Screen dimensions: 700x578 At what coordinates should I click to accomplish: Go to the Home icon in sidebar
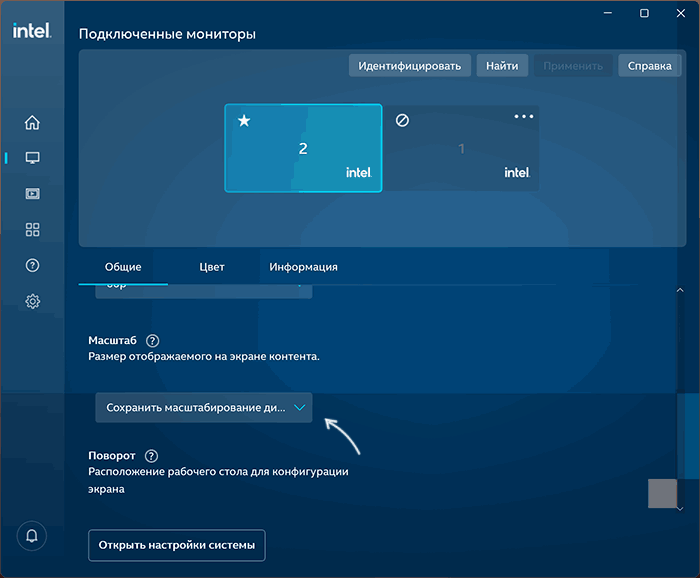tap(32, 122)
